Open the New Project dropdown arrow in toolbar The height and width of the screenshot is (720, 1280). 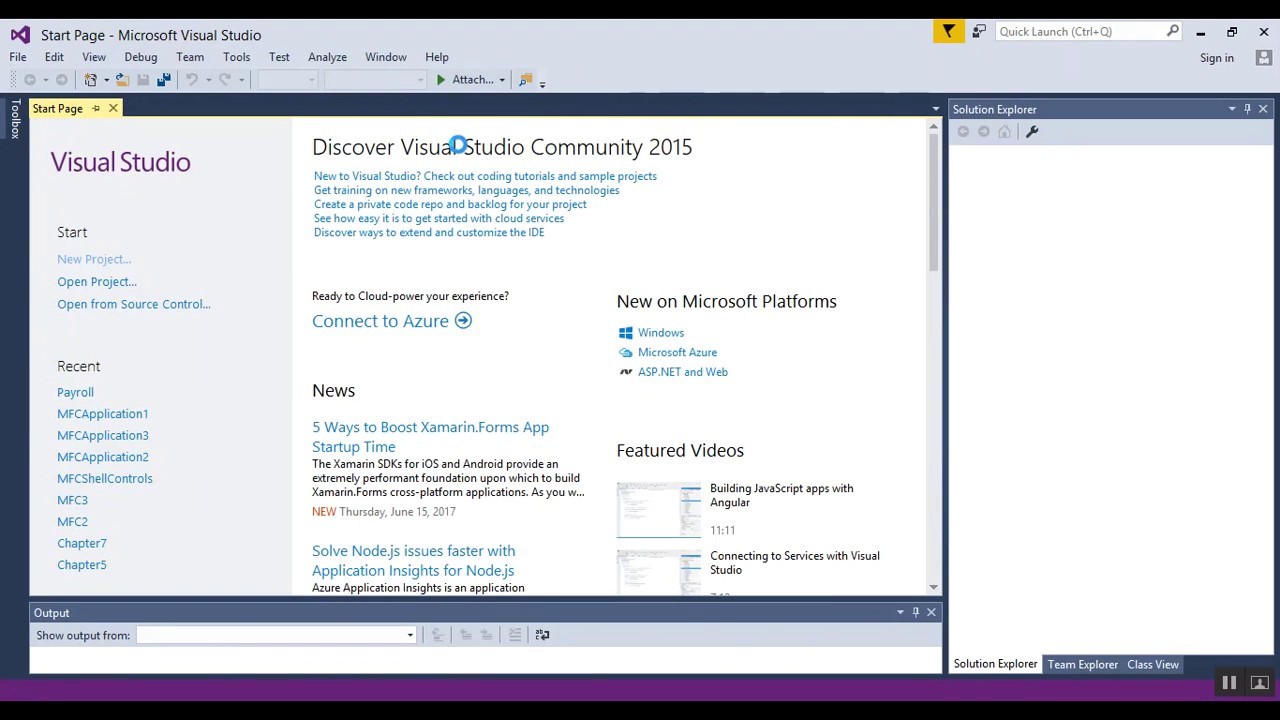(105, 80)
